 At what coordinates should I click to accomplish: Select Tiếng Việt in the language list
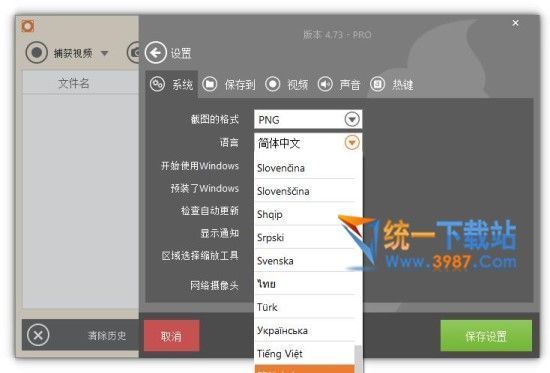pos(305,353)
